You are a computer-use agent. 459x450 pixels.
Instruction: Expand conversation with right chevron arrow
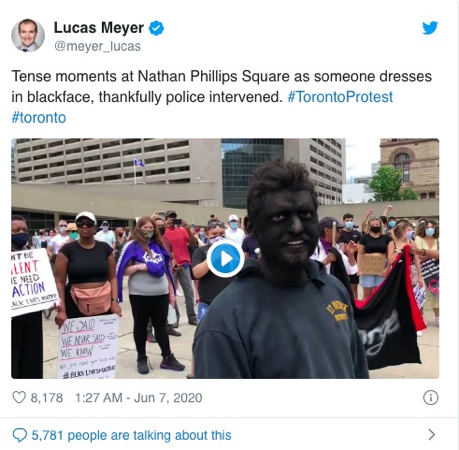432,435
